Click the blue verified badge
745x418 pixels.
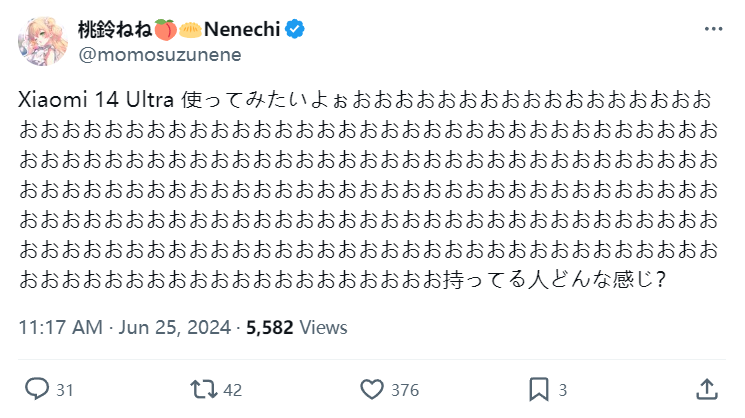click(x=294, y=30)
